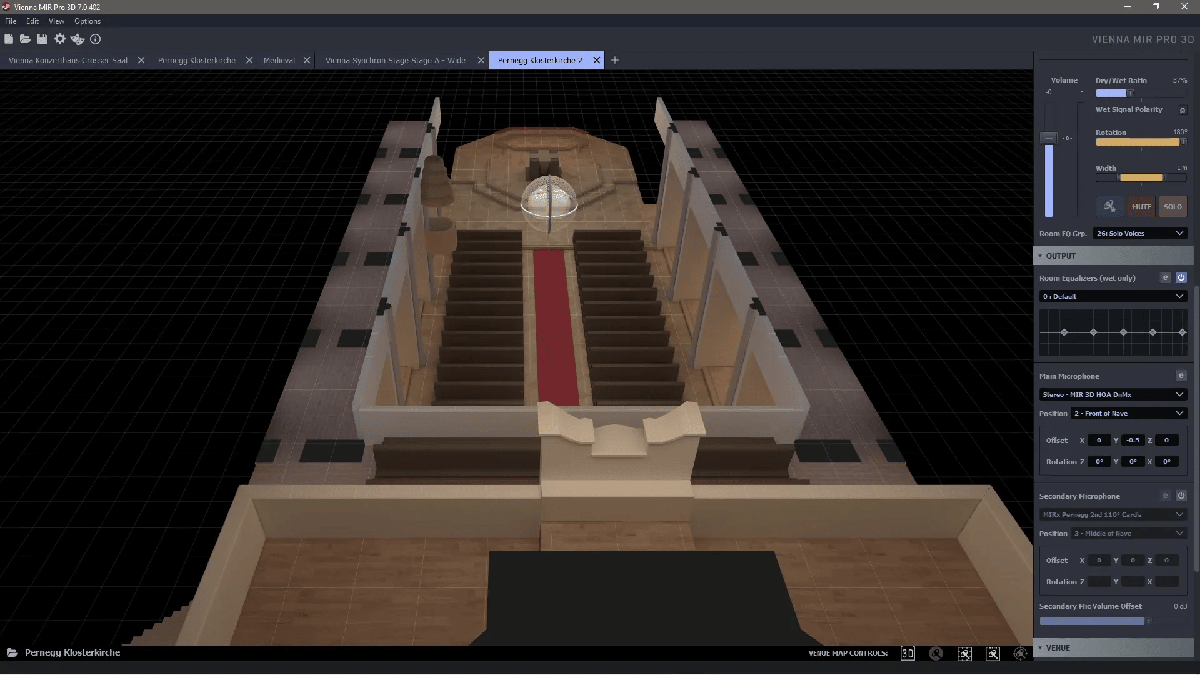Toggle the 3D view in venue map controls
The image size is (1200, 675).
tap(908, 653)
